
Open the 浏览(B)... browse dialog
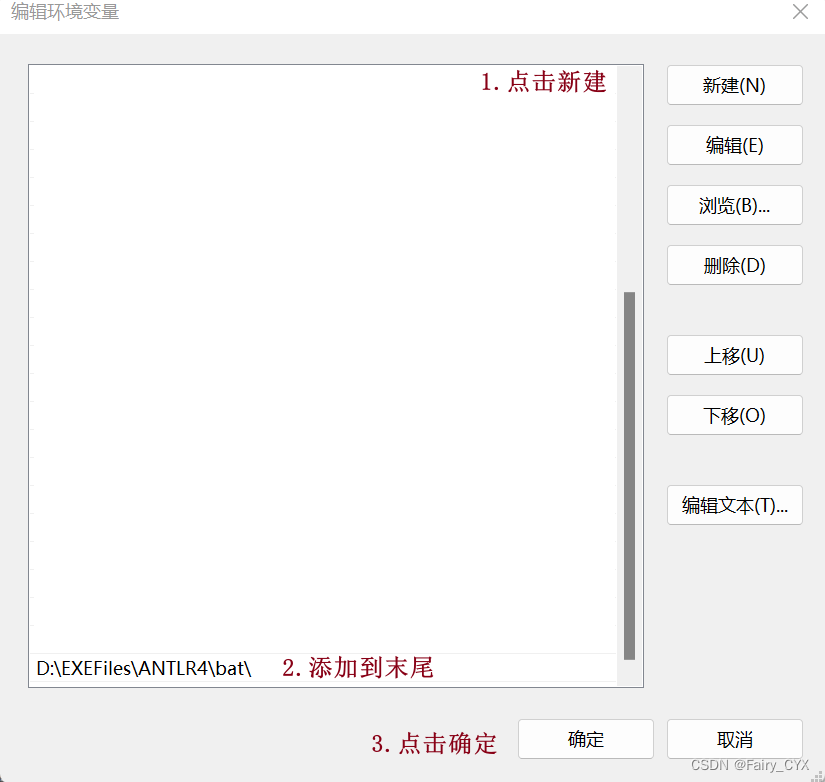(734, 205)
